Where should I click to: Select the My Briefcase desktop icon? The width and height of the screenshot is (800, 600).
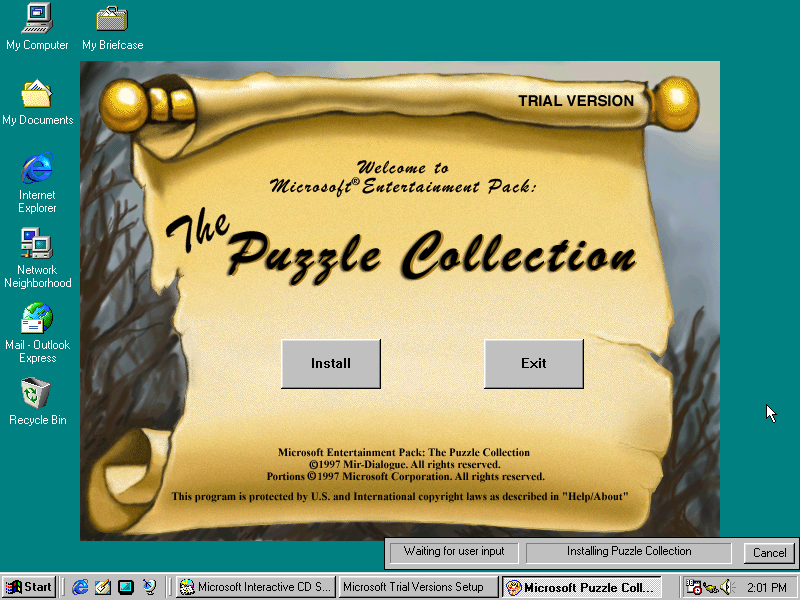pos(112,28)
